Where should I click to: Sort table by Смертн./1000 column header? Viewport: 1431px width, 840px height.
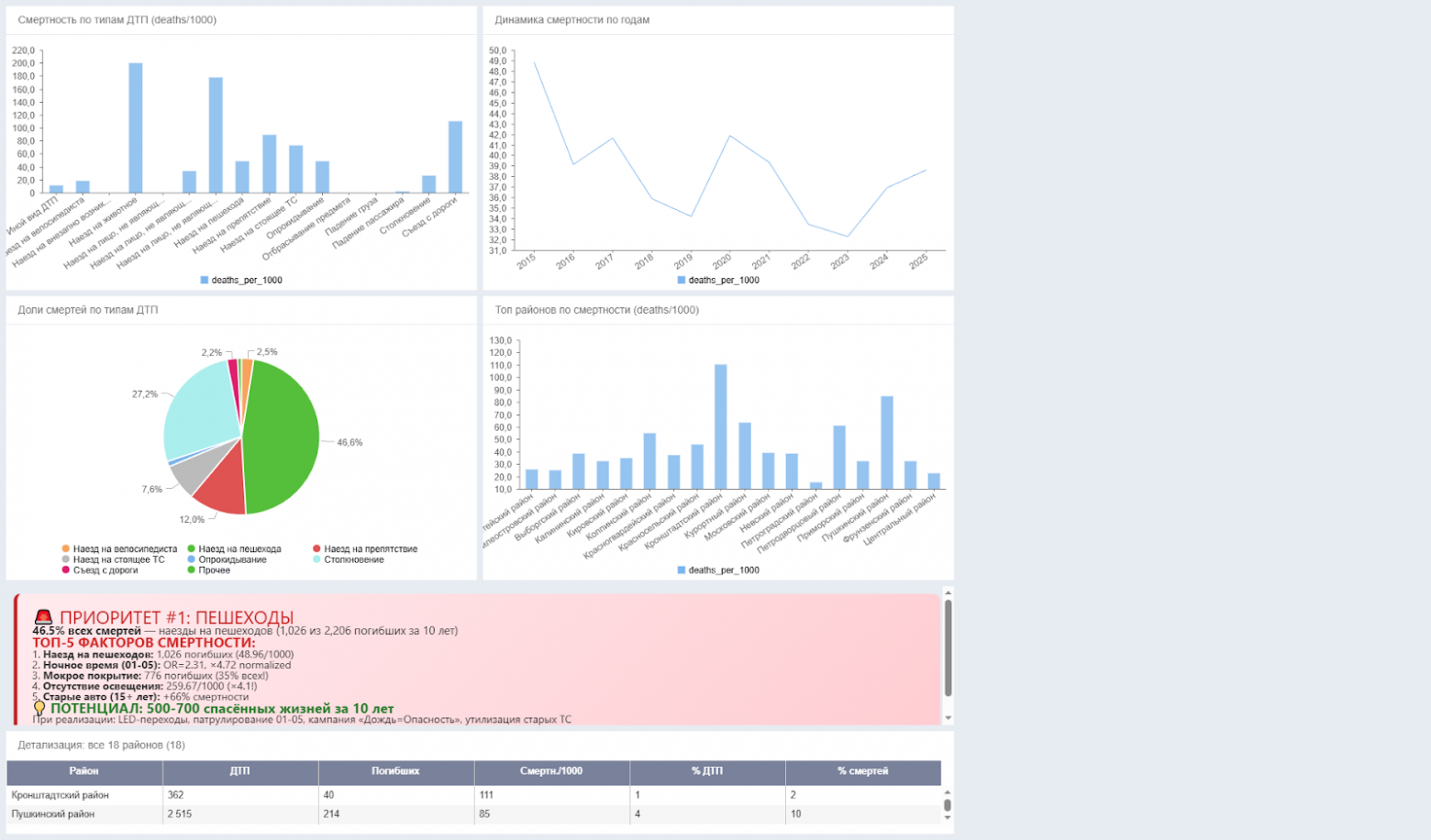pos(551,771)
